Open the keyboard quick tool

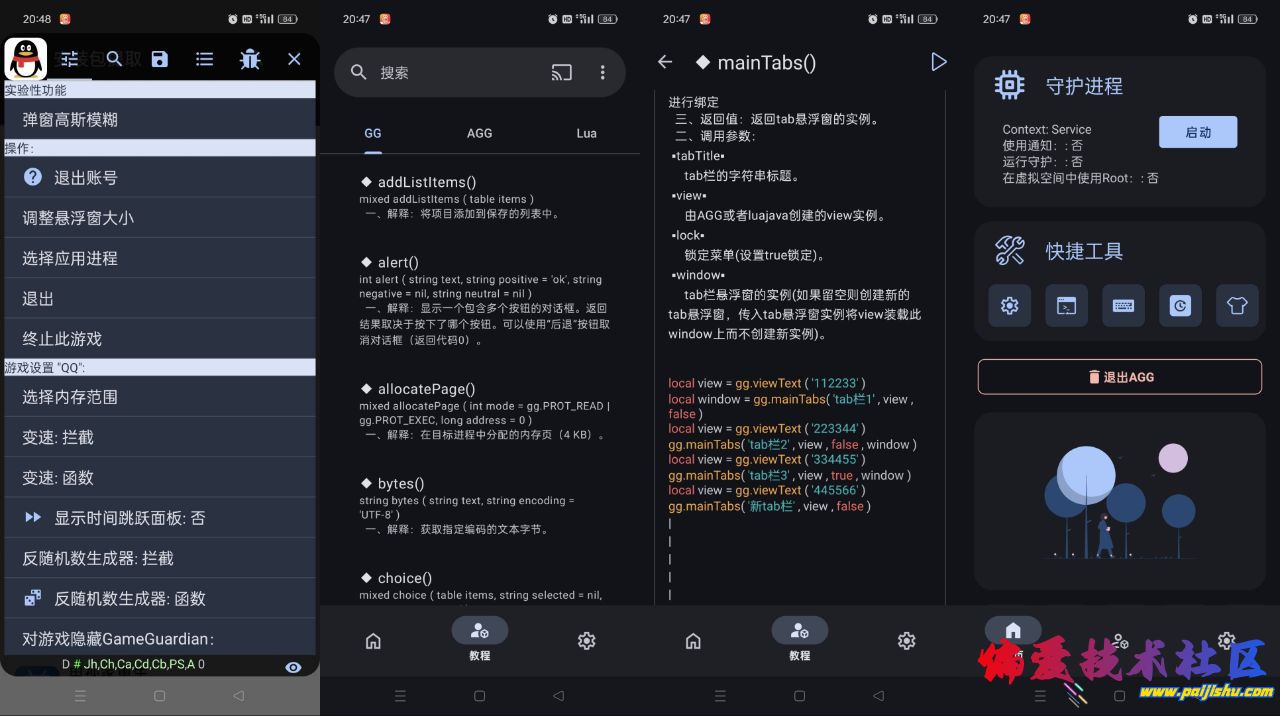1123,306
